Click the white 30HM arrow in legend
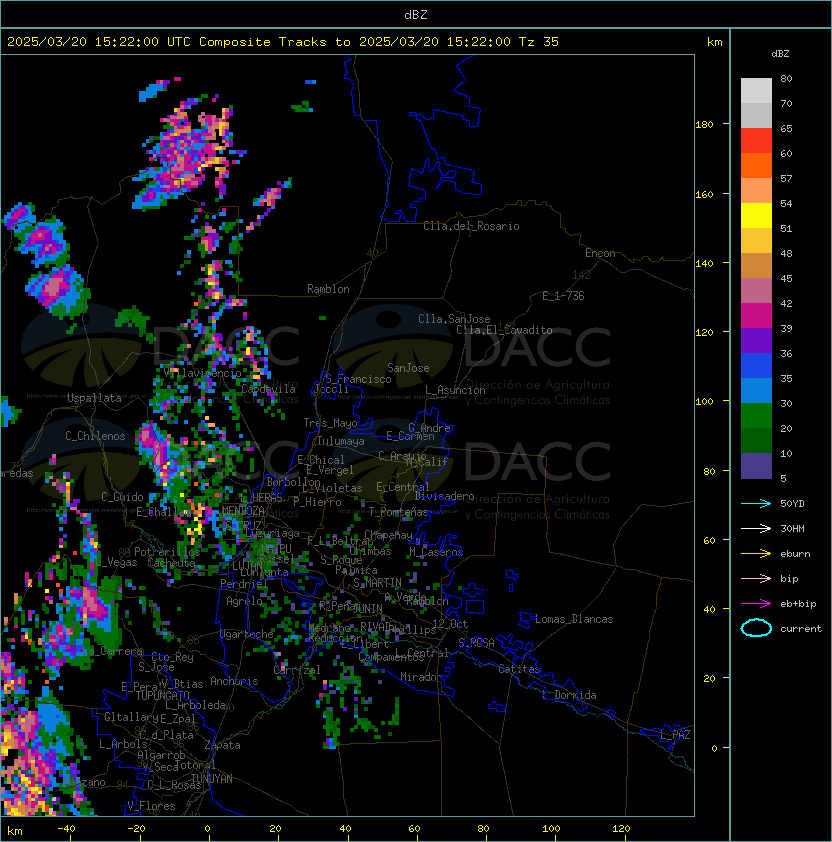 756,528
